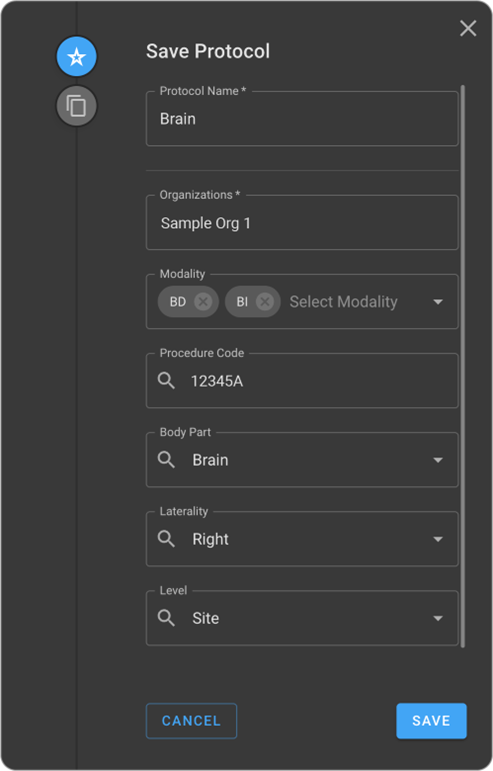Click the Select Modality placeholder text
The height and width of the screenshot is (771, 493).
(343, 302)
